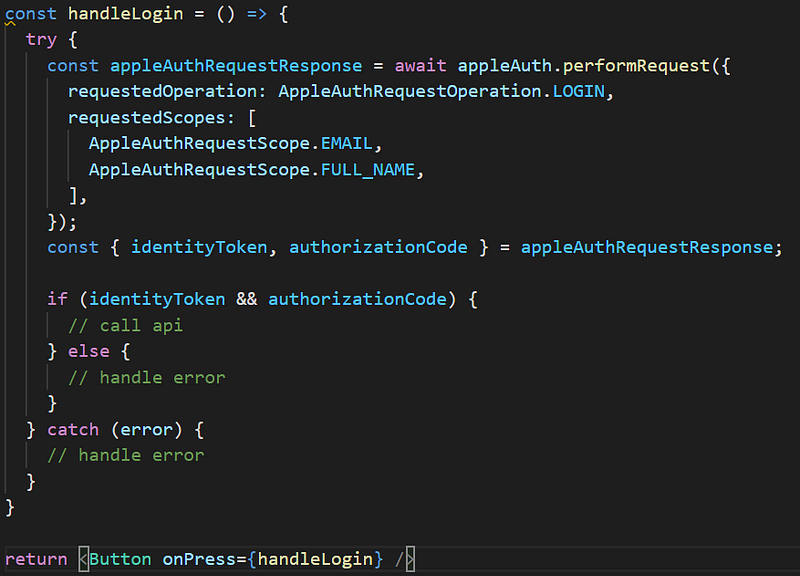Click the if keyword
This screenshot has width=800, height=576.
(57, 299)
